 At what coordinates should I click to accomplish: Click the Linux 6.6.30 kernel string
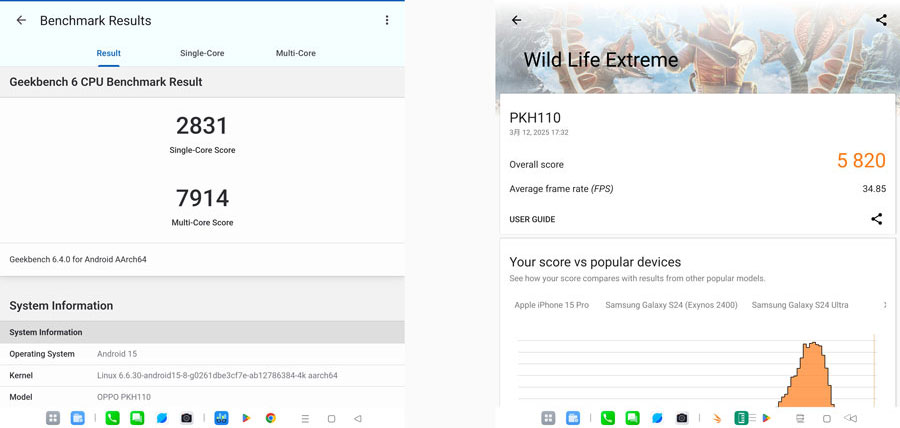pos(217,376)
